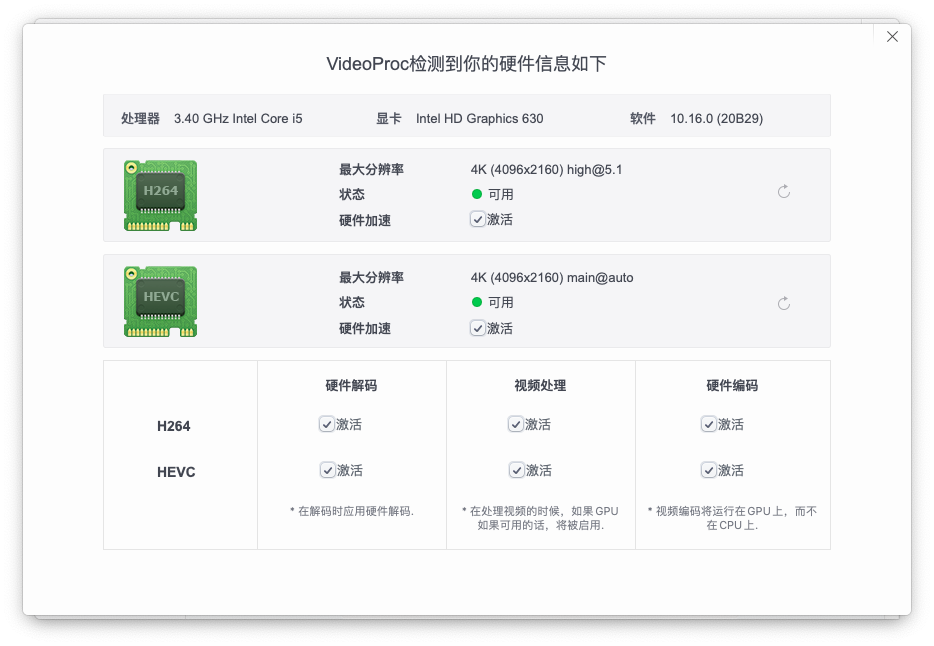The width and height of the screenshot is (934, 646).
Task: Click the HEVC chip icon
Action: coord(160,301)
